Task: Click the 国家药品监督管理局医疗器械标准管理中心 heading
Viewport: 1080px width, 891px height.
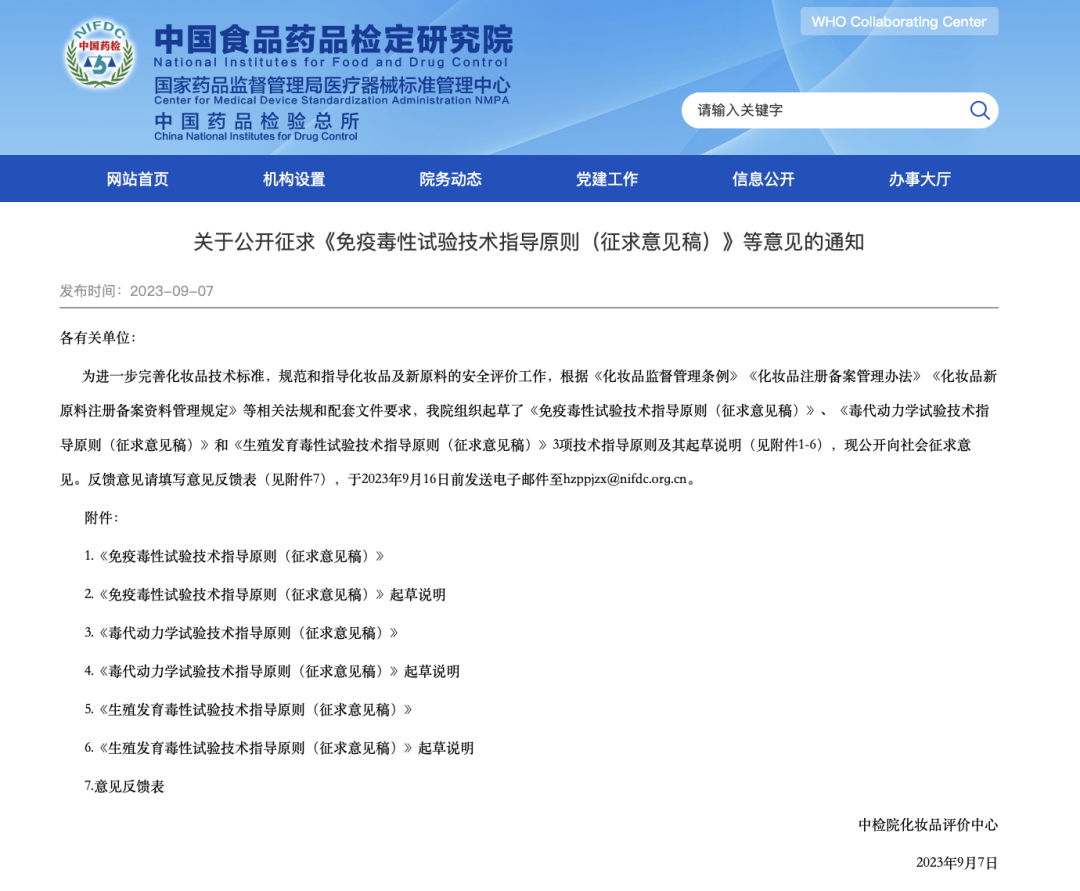Action: 332,85
